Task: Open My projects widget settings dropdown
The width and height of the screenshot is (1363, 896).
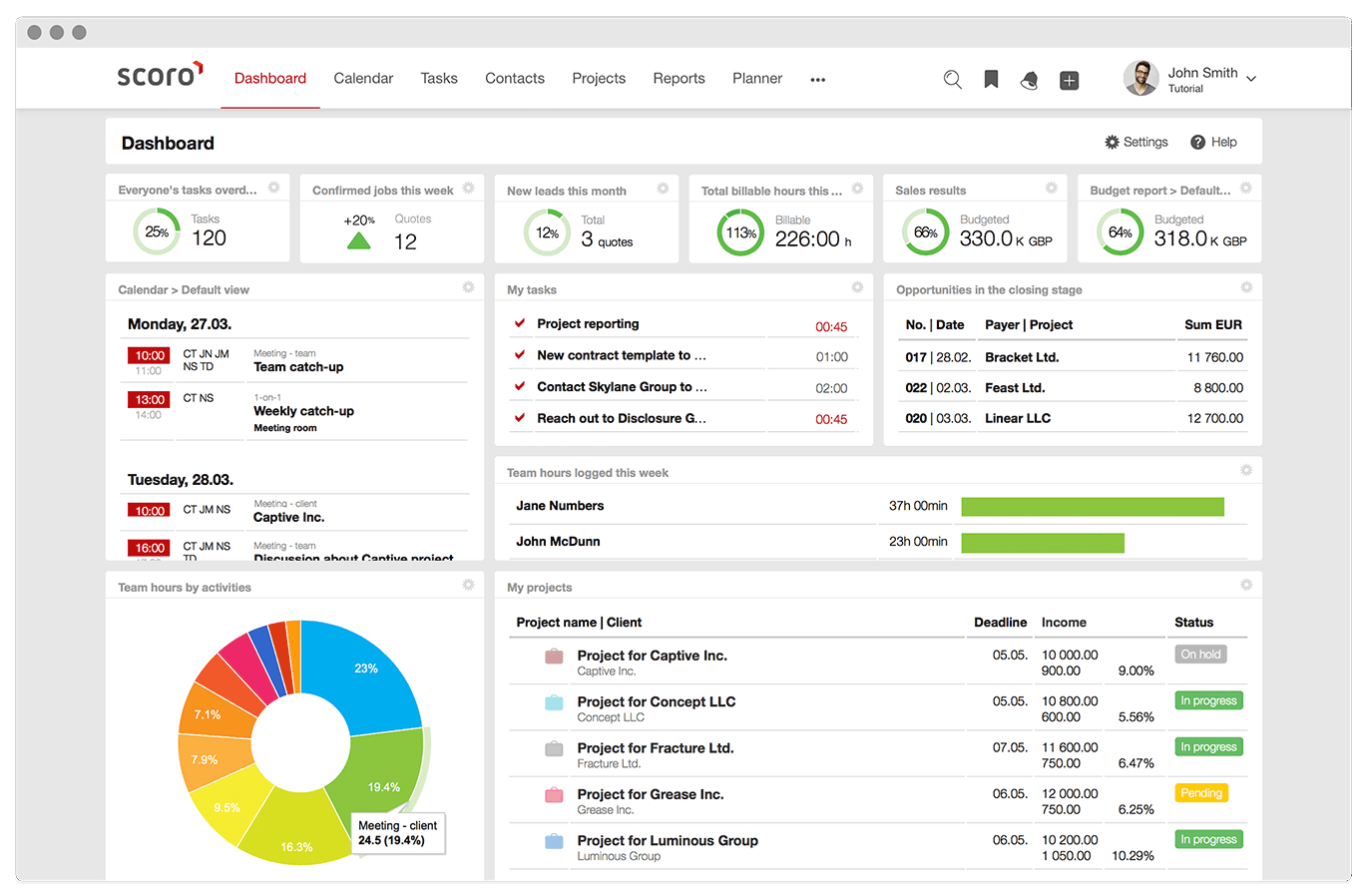Action: pyautogui.click(x=1245, y=584)
